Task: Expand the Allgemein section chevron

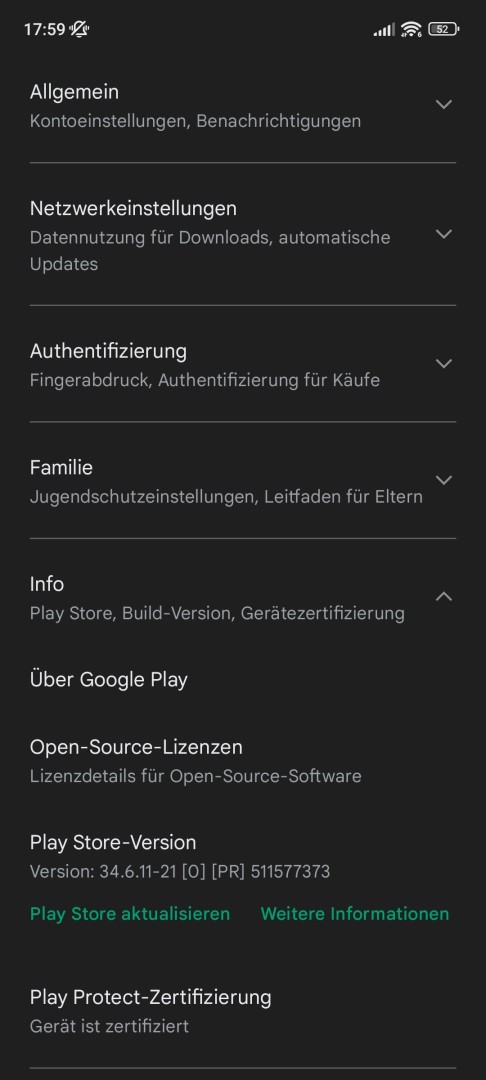Action: coord(444,105)
